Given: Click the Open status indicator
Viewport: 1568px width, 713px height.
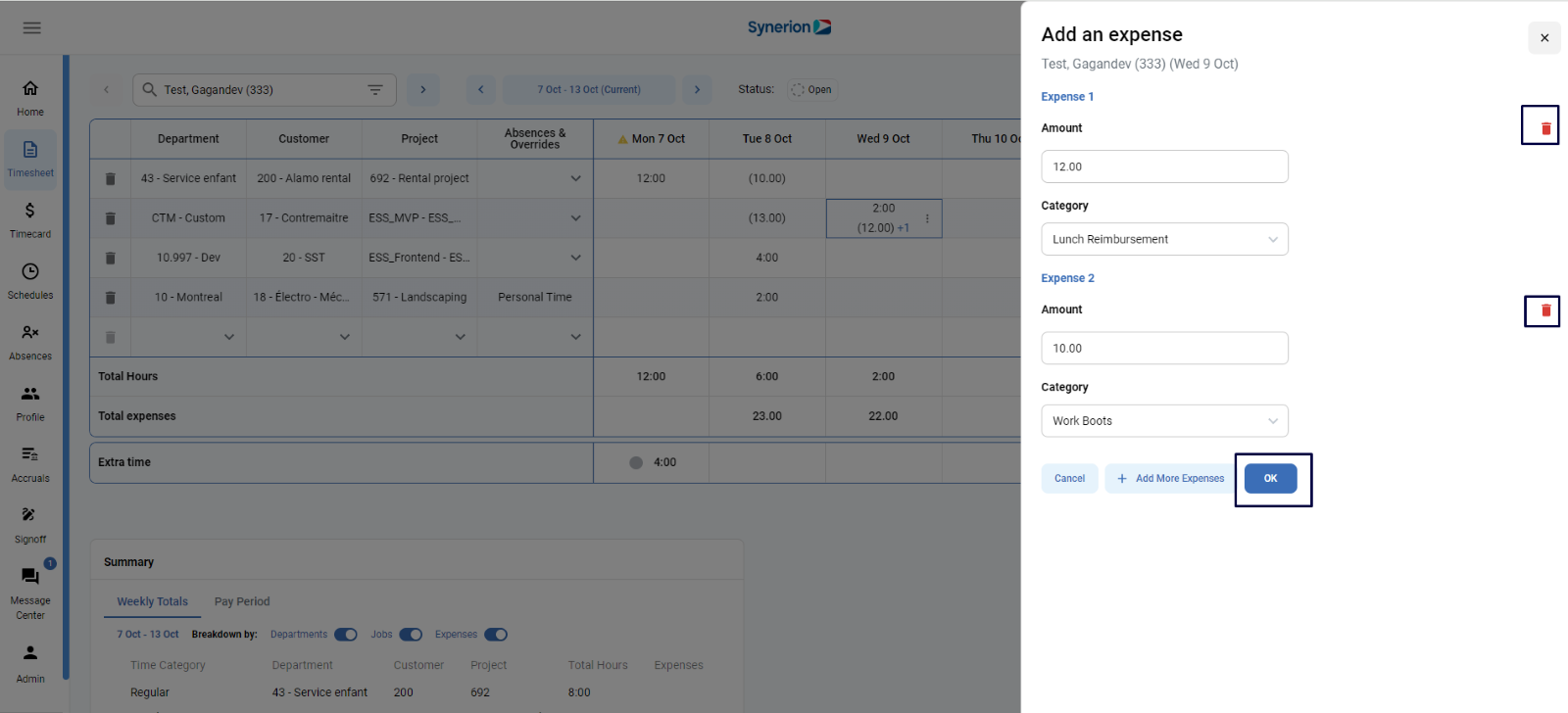Looking at the screenshot, I should tap(811, 90).
